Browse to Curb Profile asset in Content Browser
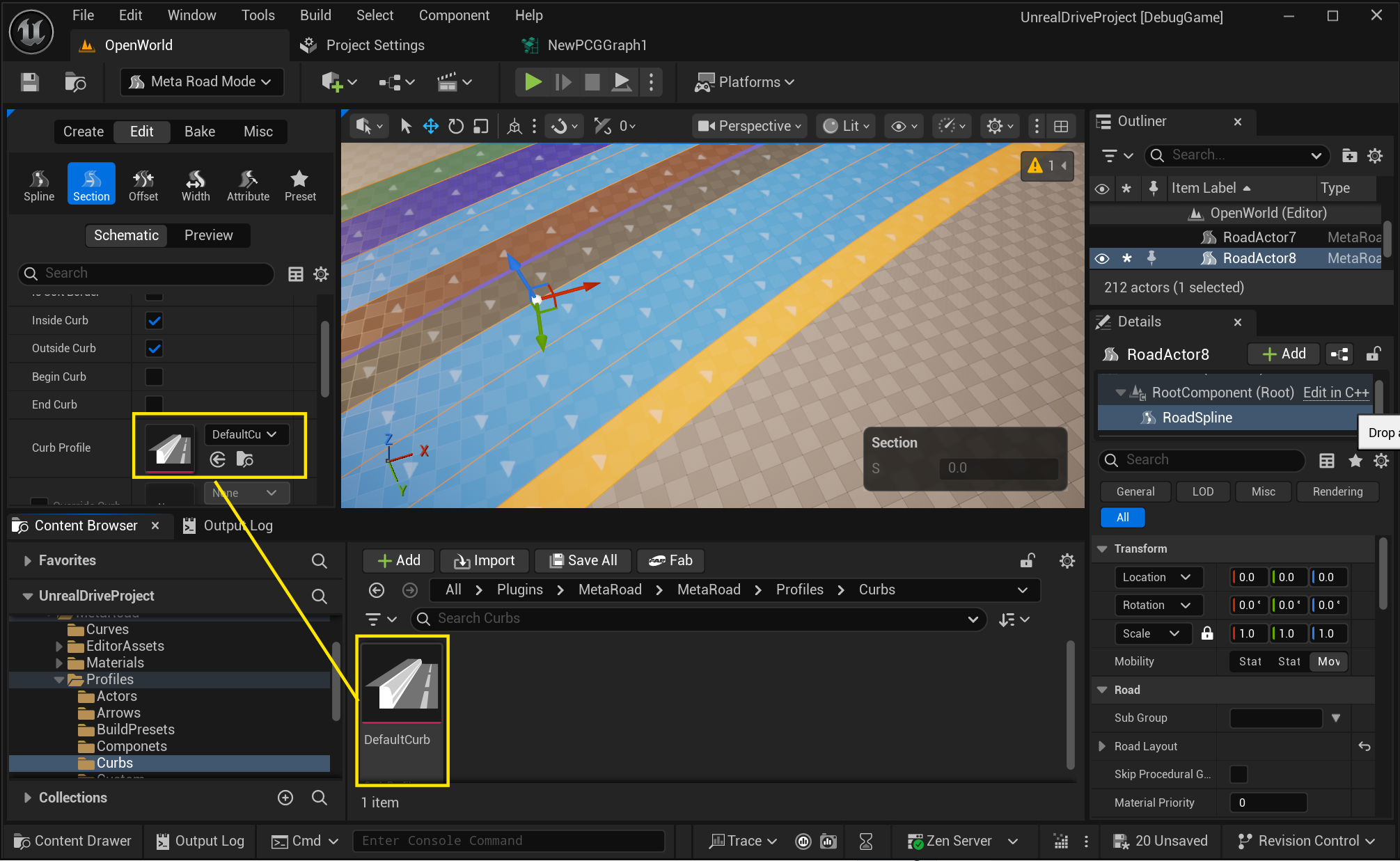Screen dimensions: 1400x861 click(x=245, y=459)
